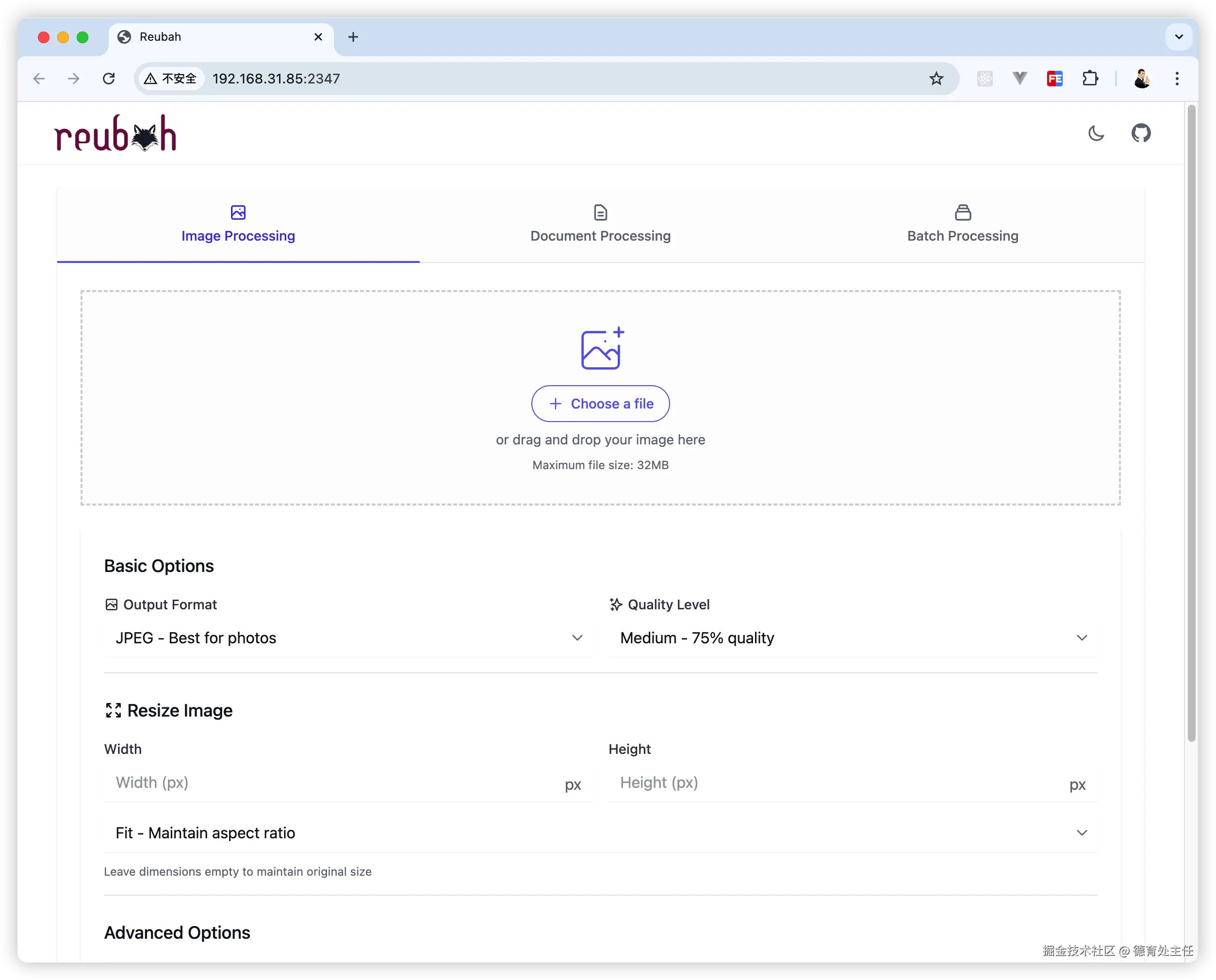Image resolution: width=1216 pixels, height=980 pixels.
Task: Open the Output Format dropdown
Action: [x=348, y=638]
